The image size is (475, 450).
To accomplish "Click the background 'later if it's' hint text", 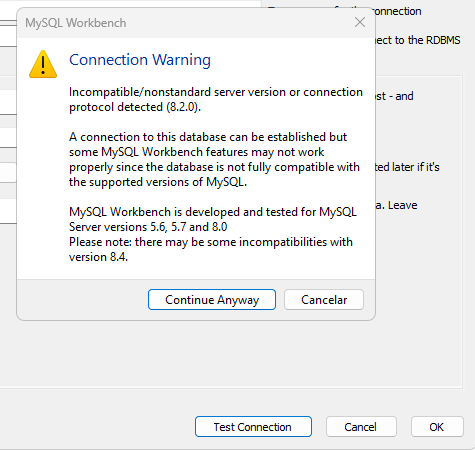I will tap(407, 167).
